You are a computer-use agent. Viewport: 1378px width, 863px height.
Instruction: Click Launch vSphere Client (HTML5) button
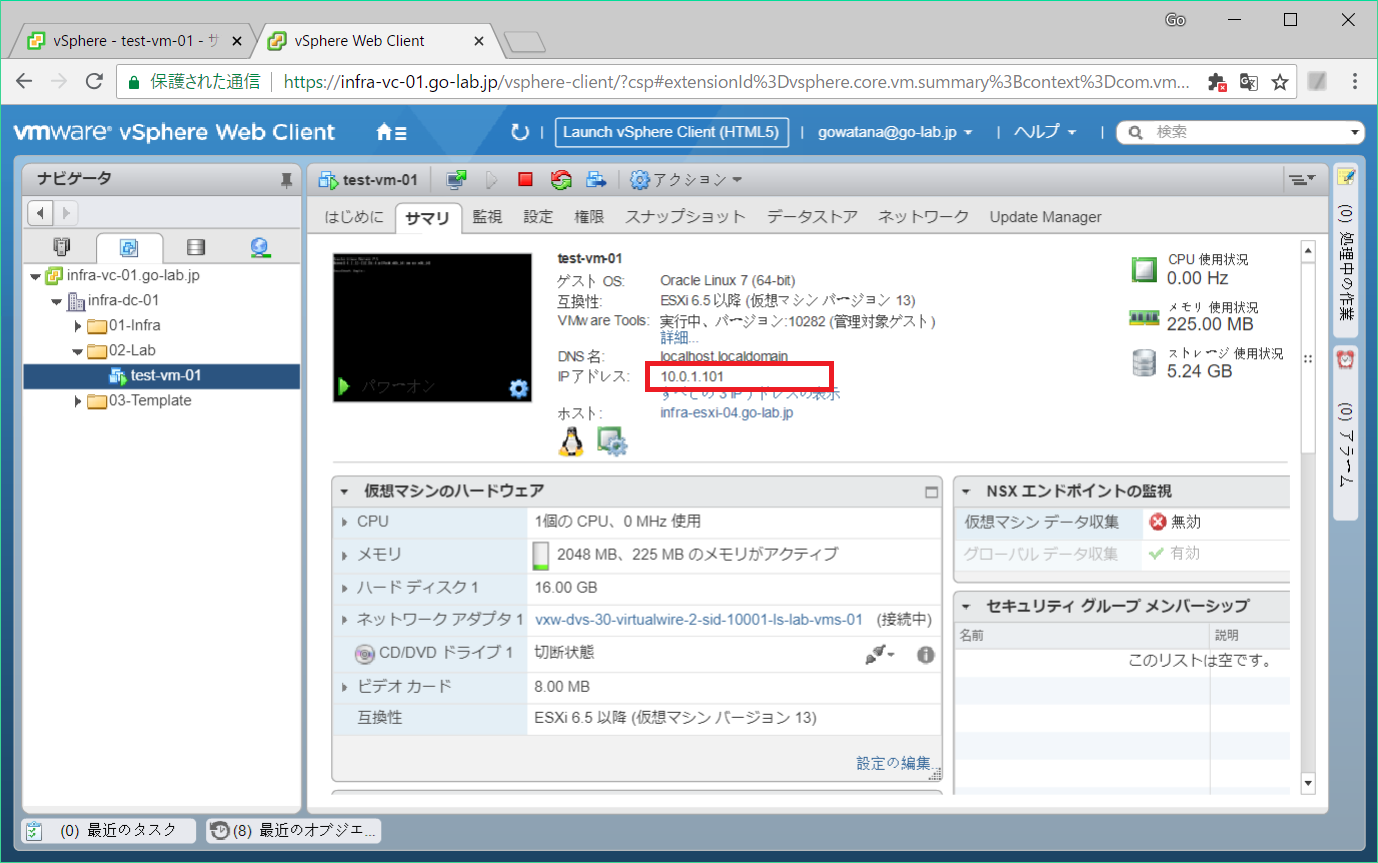671,132
